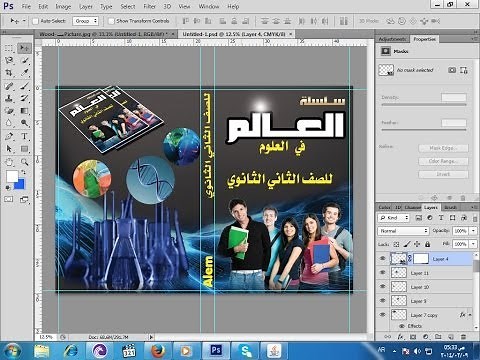Image resolution: width=480 pixels, height=360 pixels.
Task: Hide Layer 4 with eye icon
Action: click(382, 258)
